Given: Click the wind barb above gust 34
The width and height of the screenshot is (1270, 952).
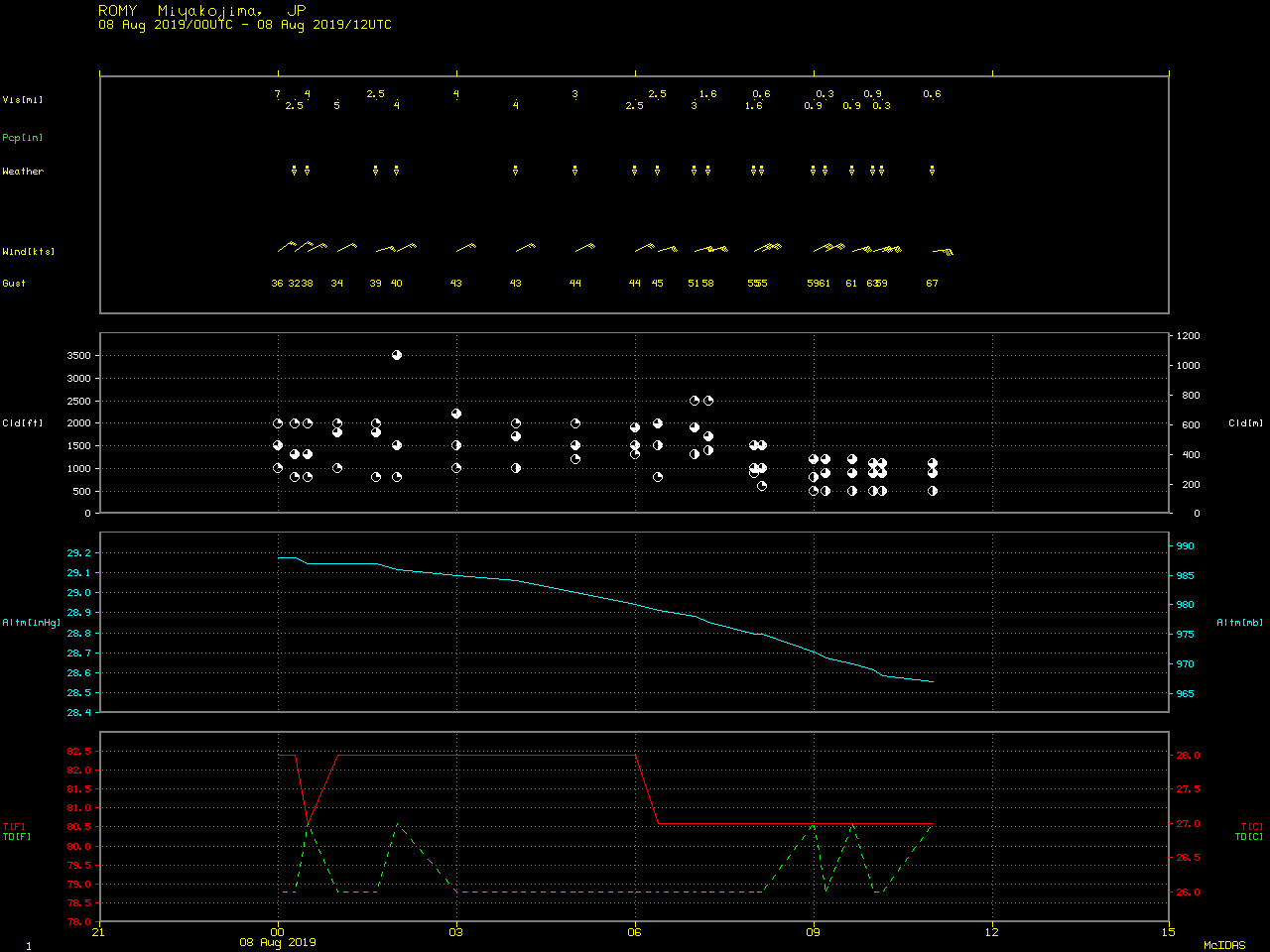Looking at the screenshot, I should tap(346, 247).
